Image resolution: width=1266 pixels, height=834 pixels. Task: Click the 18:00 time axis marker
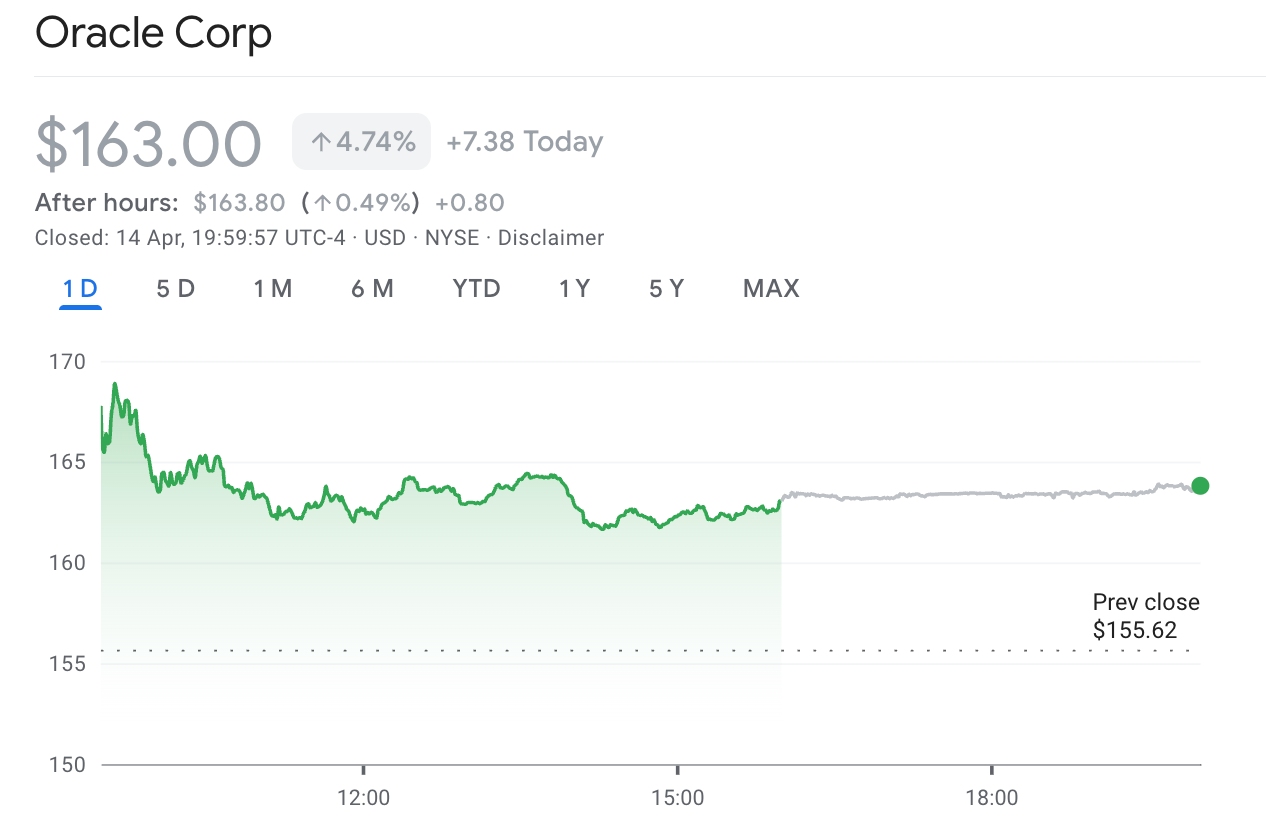pyautogui.click(x=991, y=798)
